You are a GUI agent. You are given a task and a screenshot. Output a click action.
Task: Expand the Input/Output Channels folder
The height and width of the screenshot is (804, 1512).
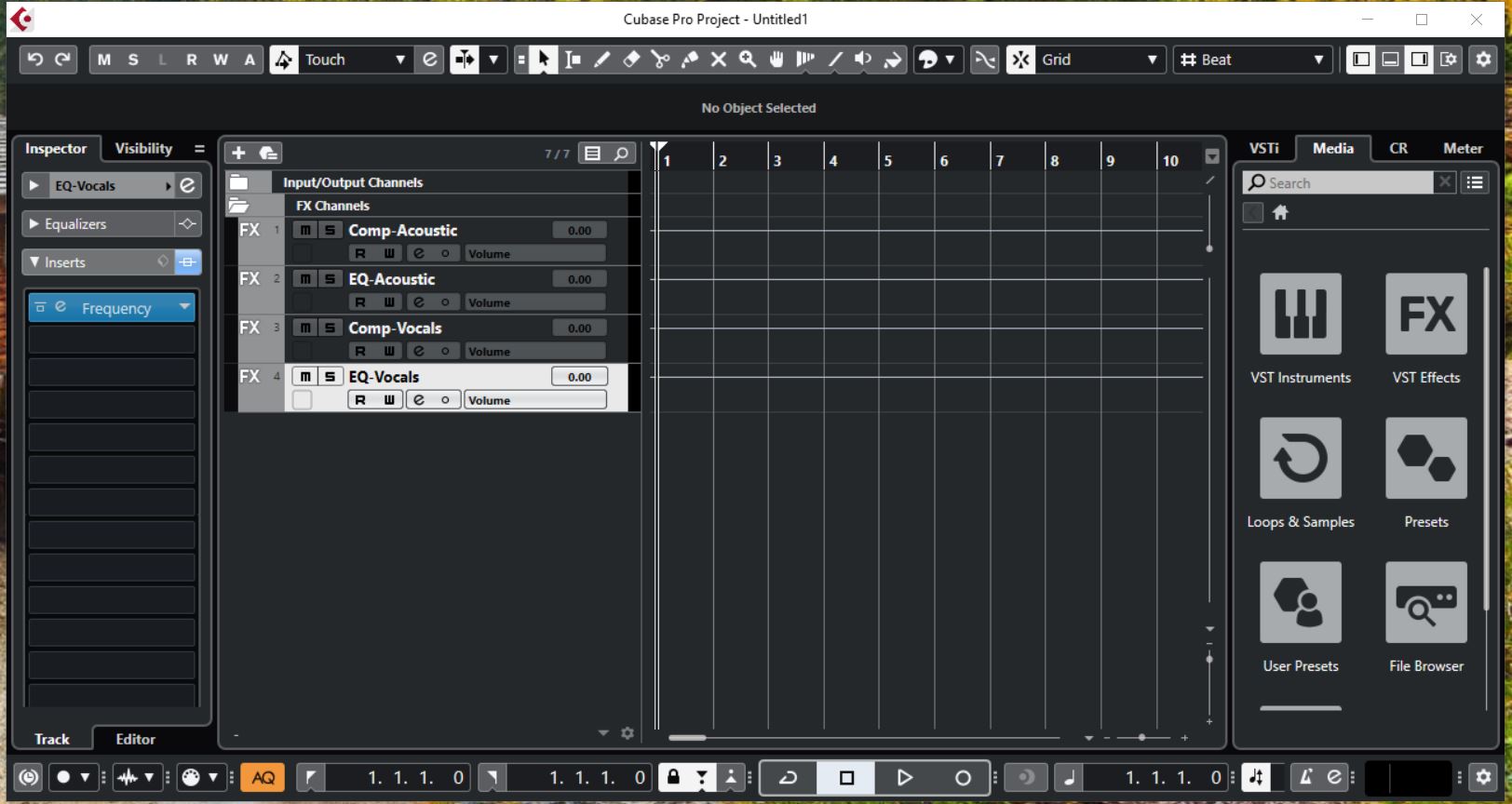pos(239,182)
